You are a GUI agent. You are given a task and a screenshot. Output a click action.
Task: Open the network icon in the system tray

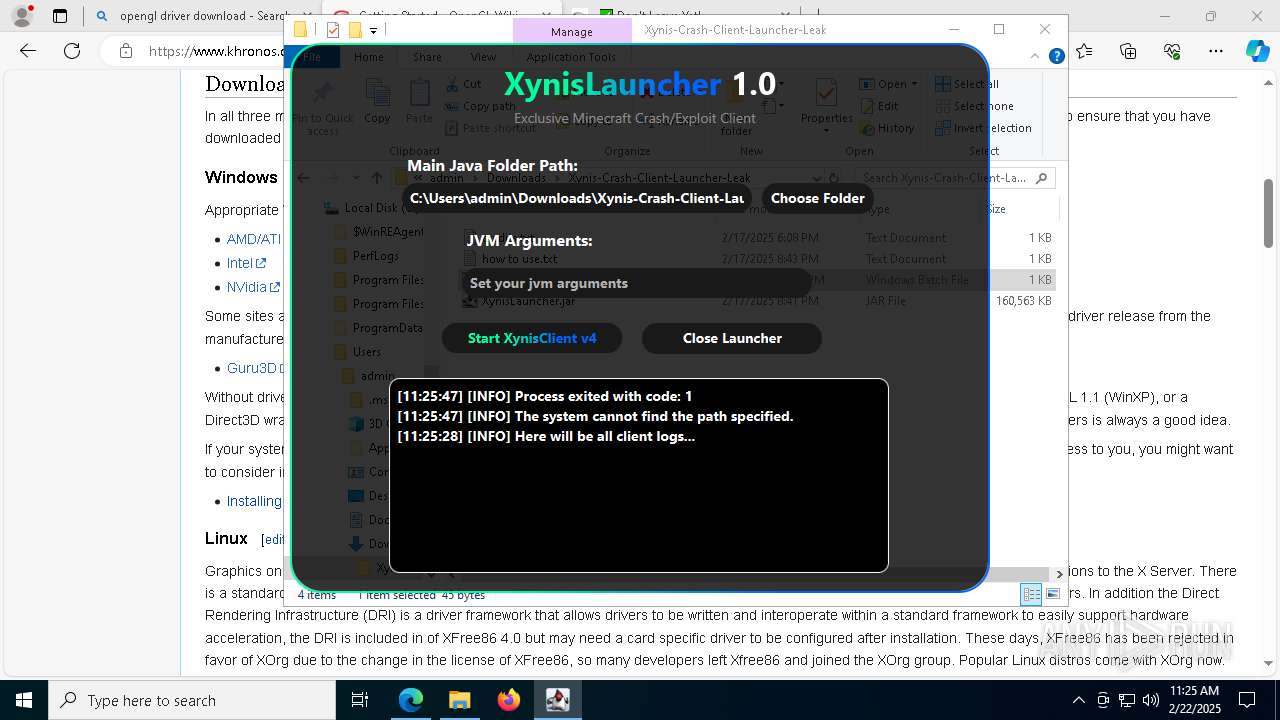(x=1127, y=700)
